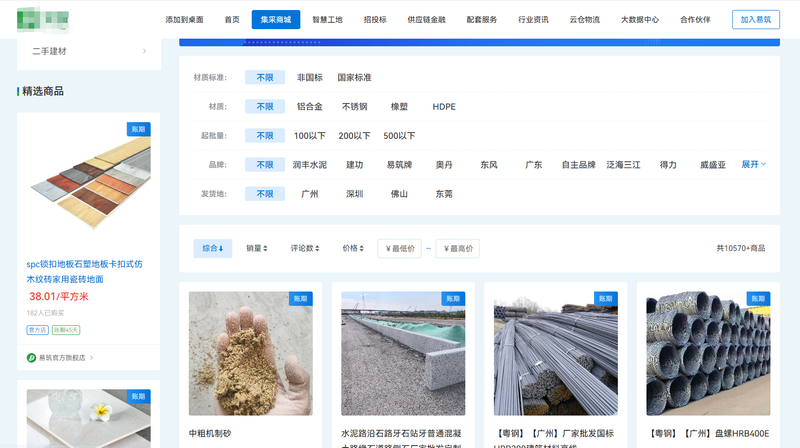Open the spc锁扣地板 flooring product image

click(88, 183)
